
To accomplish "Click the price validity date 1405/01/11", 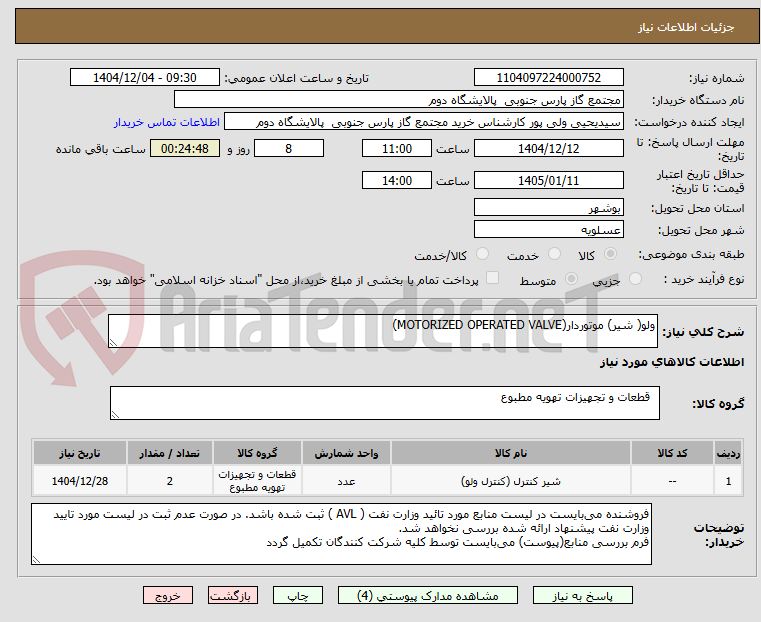I will coord(548,180).
